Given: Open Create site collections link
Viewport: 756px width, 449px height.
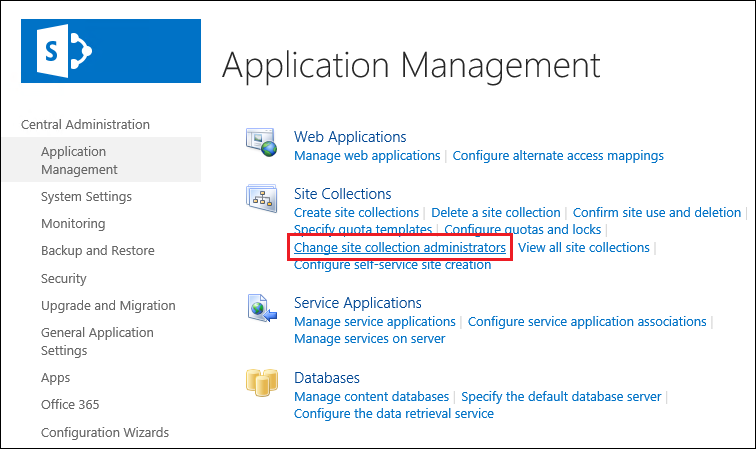Looking at the screenshot, I should pos(356,213).
